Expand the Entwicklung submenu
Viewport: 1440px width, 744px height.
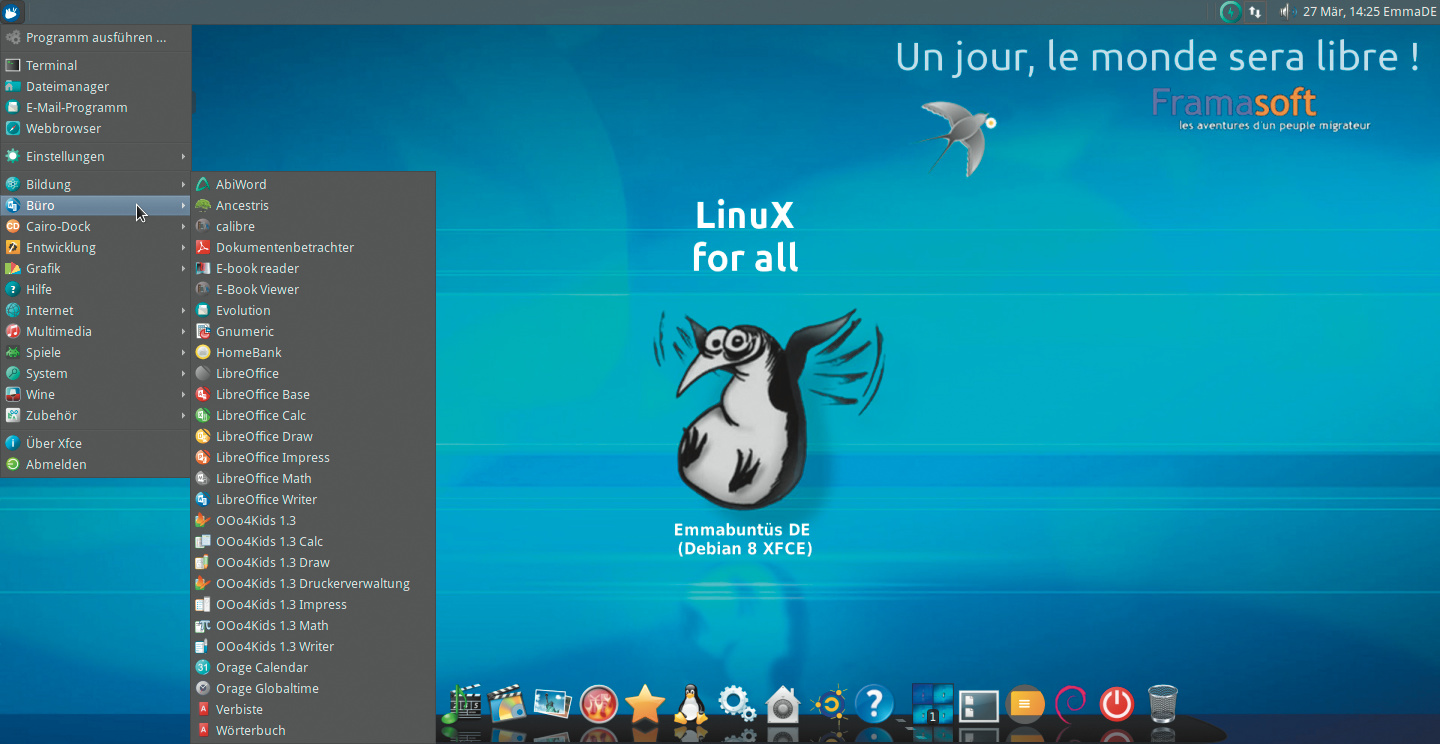tap(96, 247)
